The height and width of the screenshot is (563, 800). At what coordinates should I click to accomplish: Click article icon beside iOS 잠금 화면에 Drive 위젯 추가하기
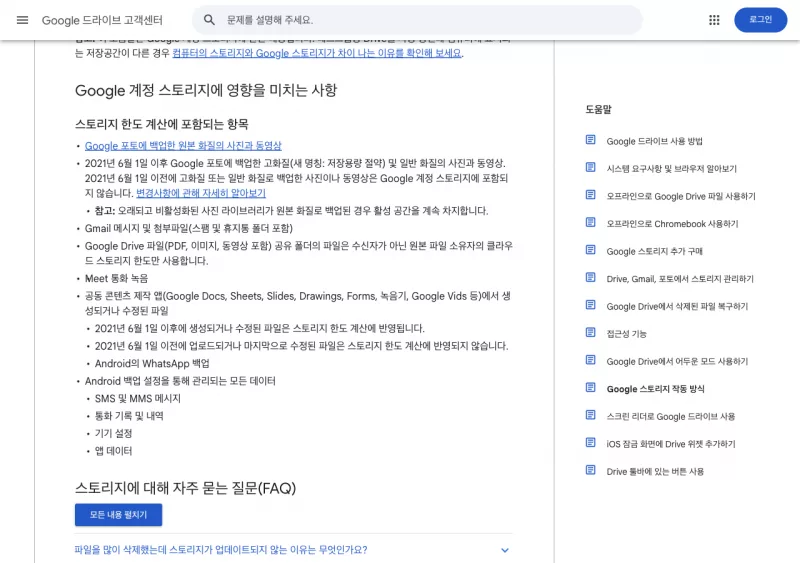tap(590, 443)
